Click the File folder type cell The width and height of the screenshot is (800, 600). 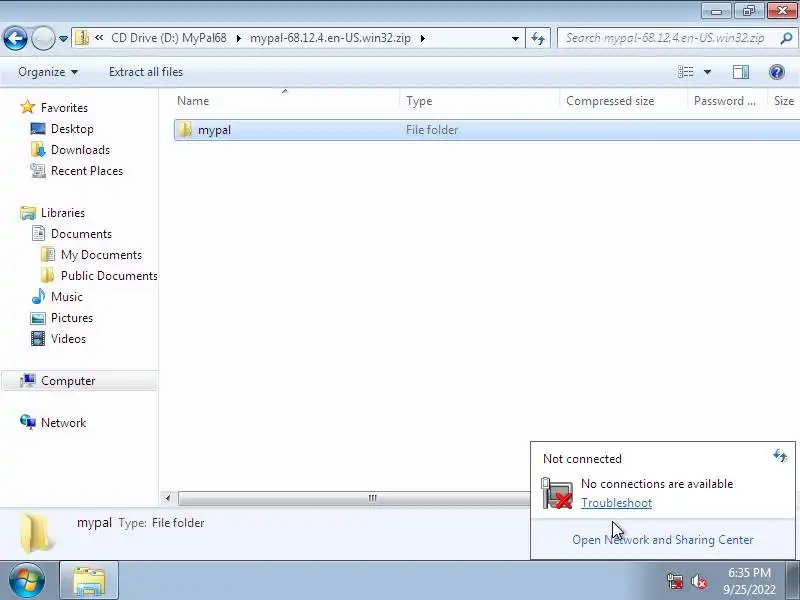pos(432,130)
